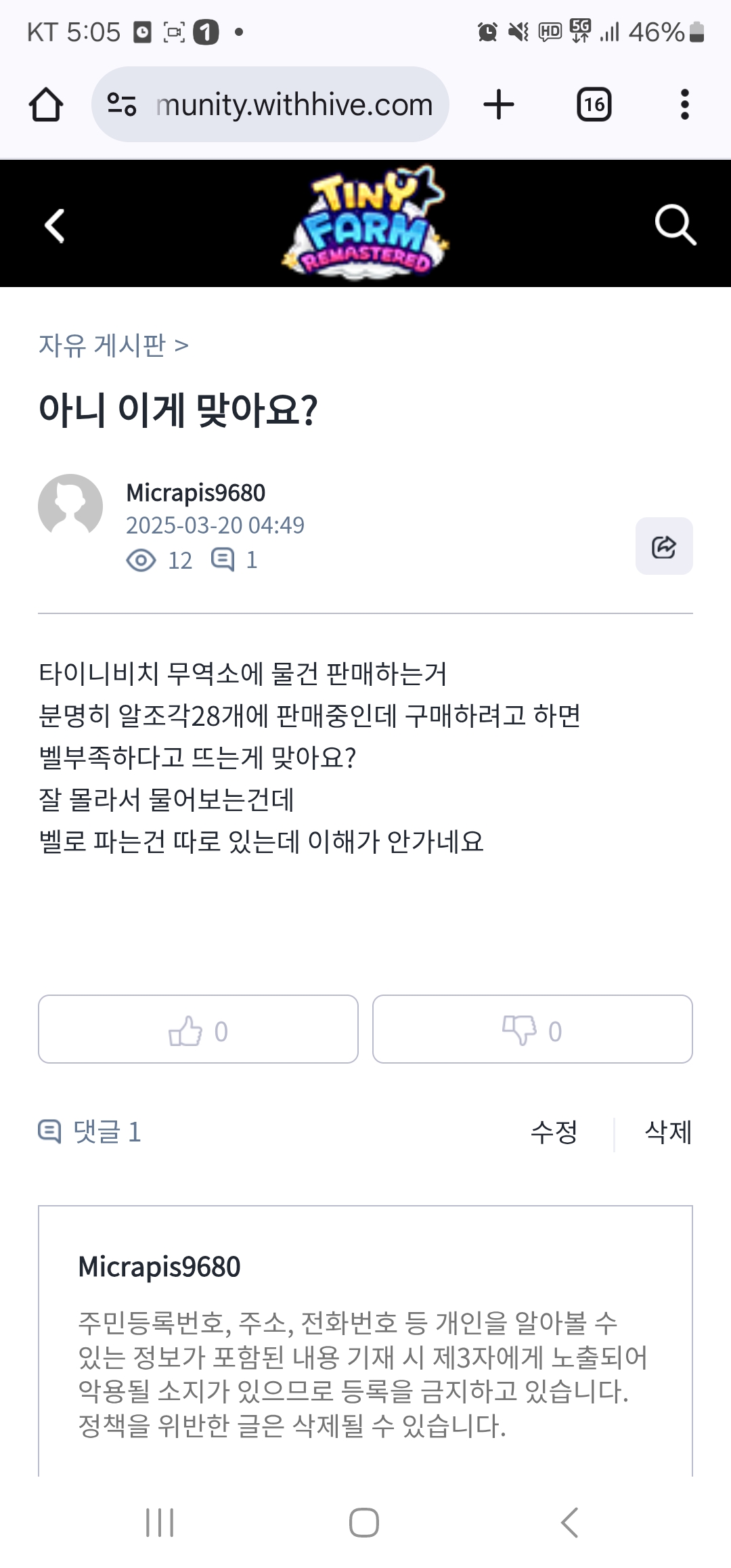Tap the comment input text area
The width and height of the screenshot is (731, 1568).
[x=365, y=1374]
